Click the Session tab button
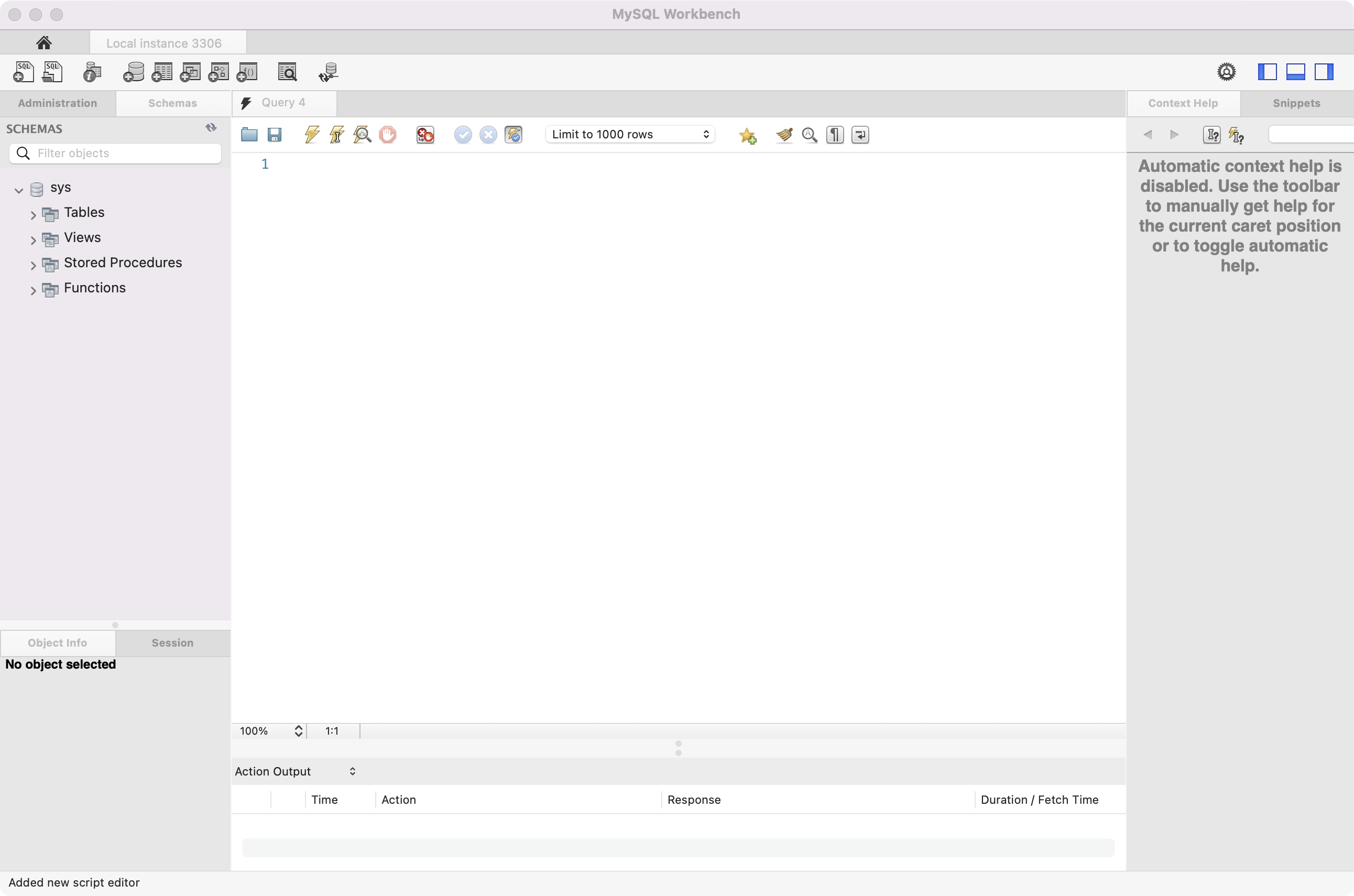The height and width of the screenshot is (896, 1354). click(x=172, y=643)
